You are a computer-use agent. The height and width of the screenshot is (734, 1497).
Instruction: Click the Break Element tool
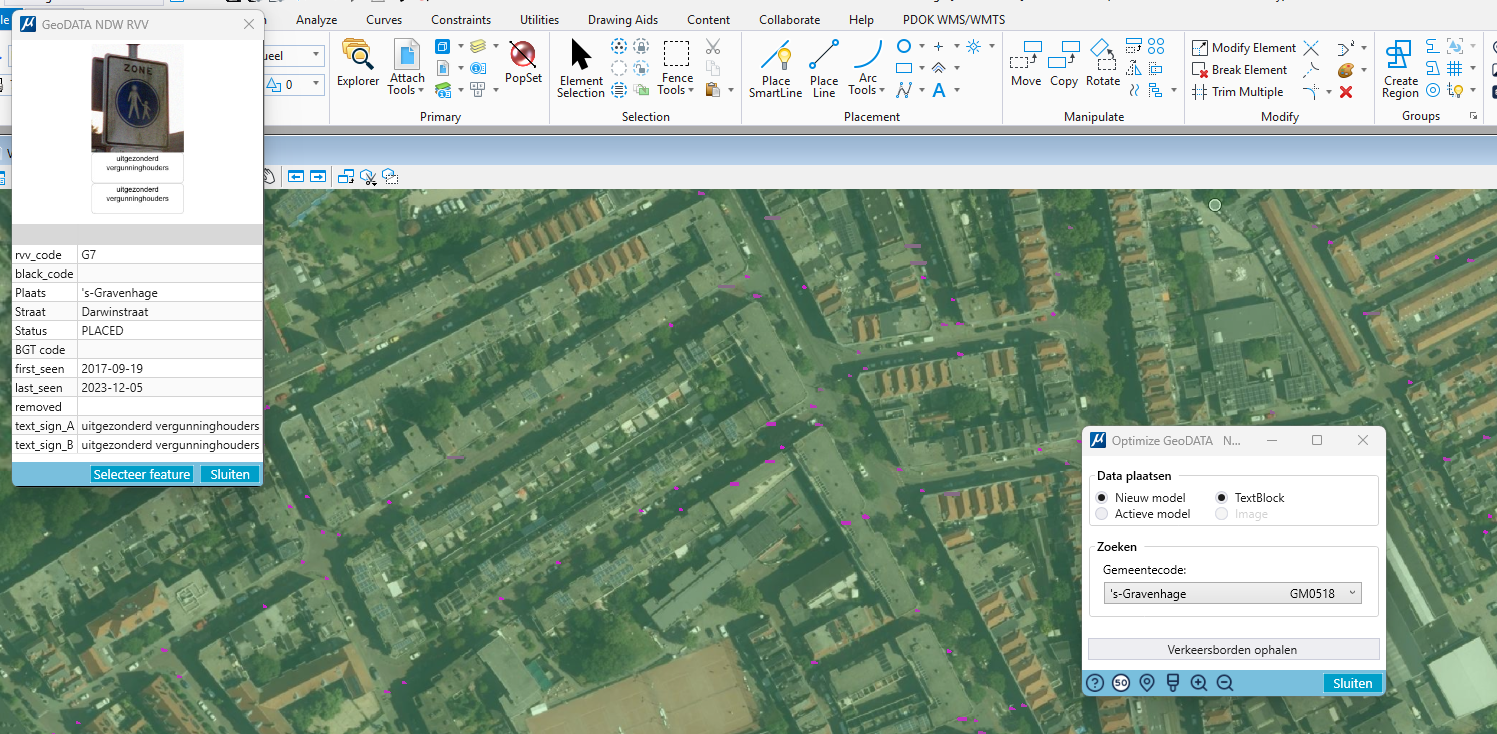click(1240, 70)
